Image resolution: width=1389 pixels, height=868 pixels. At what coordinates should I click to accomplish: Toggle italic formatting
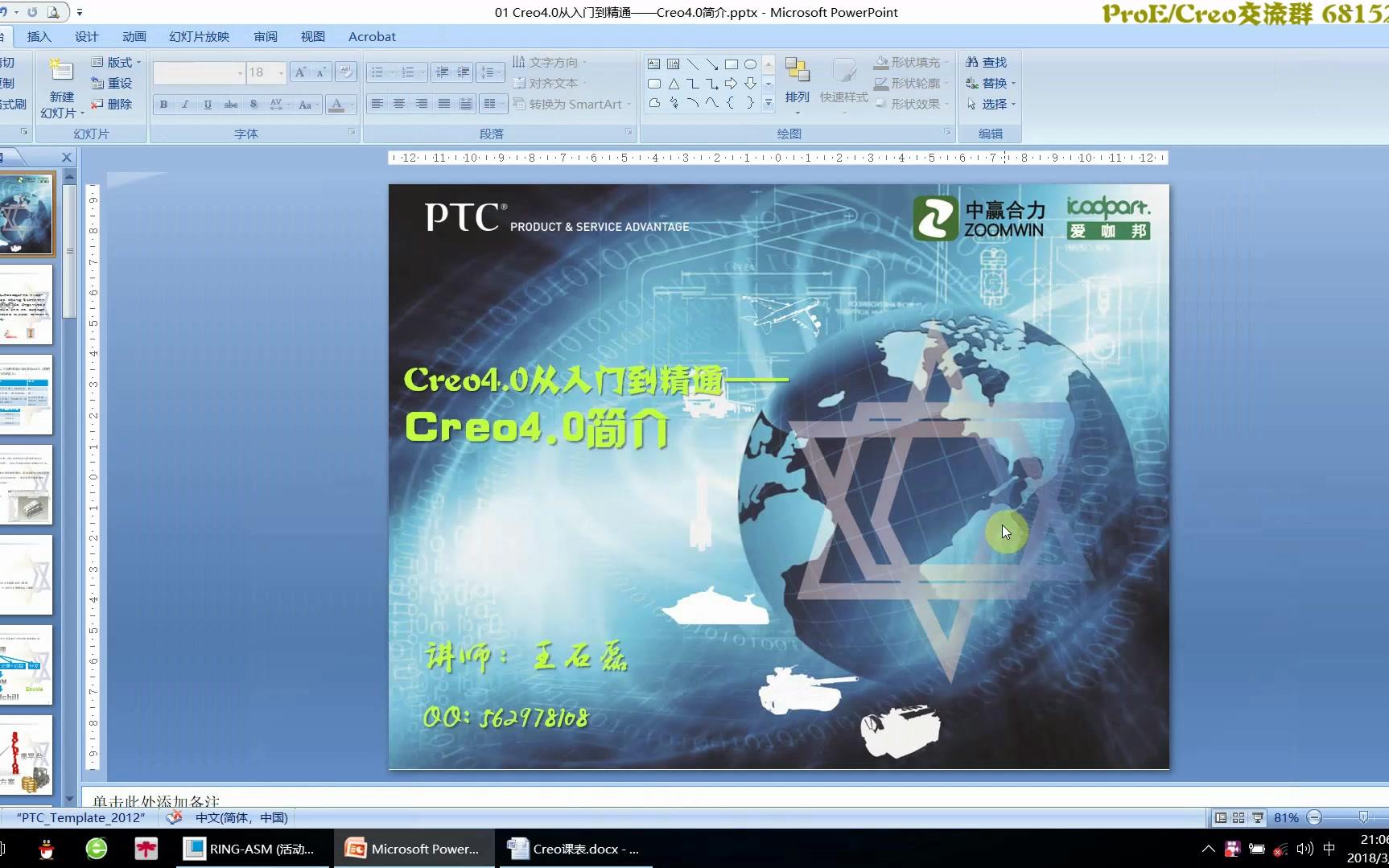pyautogui.click(x=185, y=105)
